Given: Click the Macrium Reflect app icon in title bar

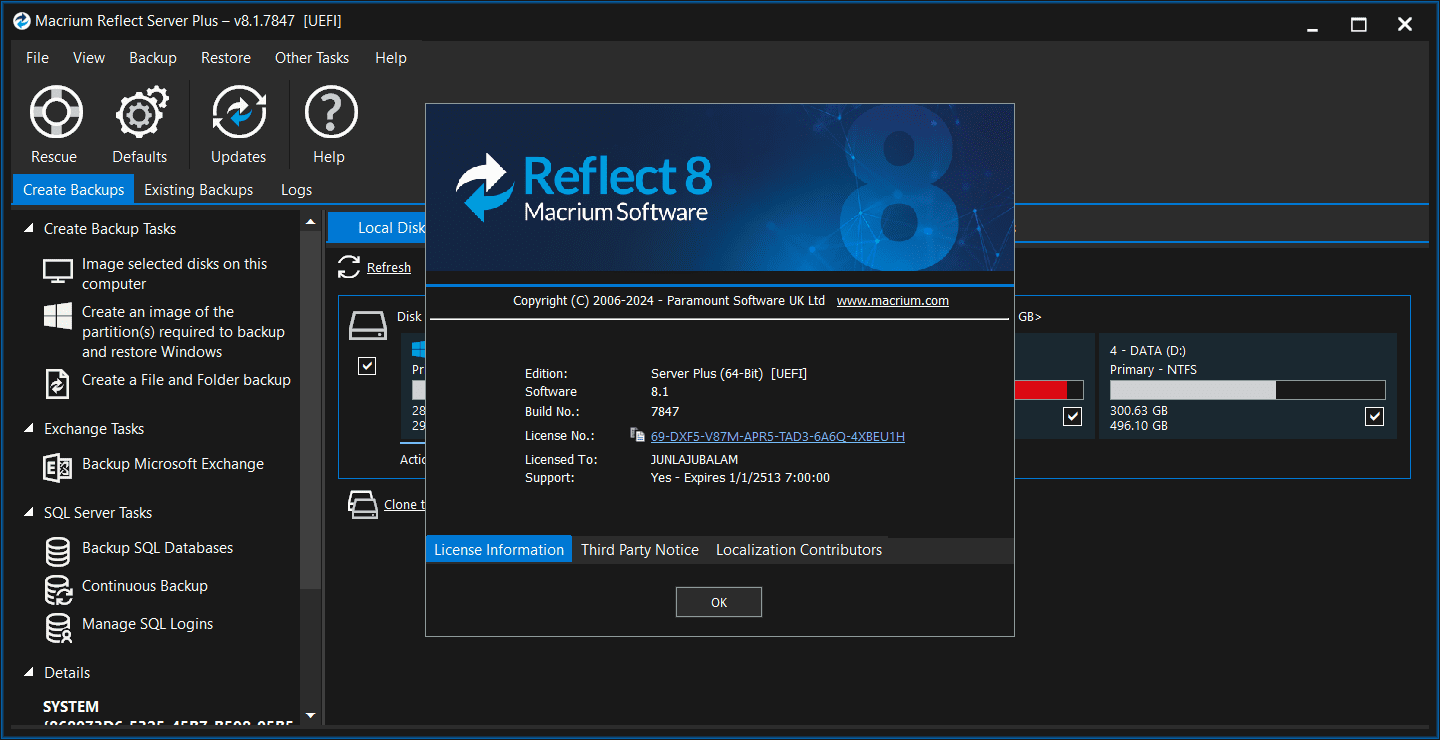Looking at the screenshot, I should tap(21, 21).
